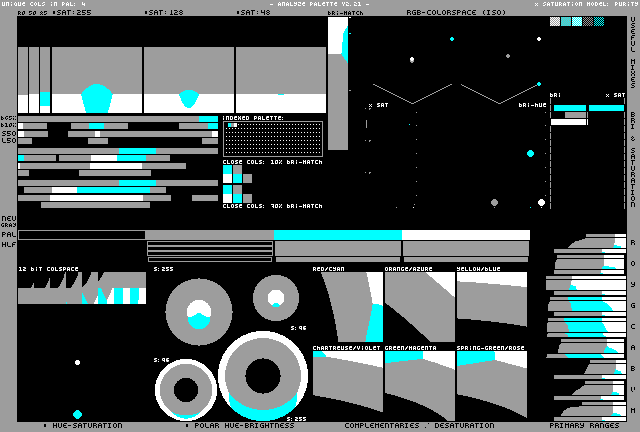This screenshot has height=432, width=640.
Task: Click the smallest polar hue-brightness ring
Action: pyautogui.click(x=275, y=296)
